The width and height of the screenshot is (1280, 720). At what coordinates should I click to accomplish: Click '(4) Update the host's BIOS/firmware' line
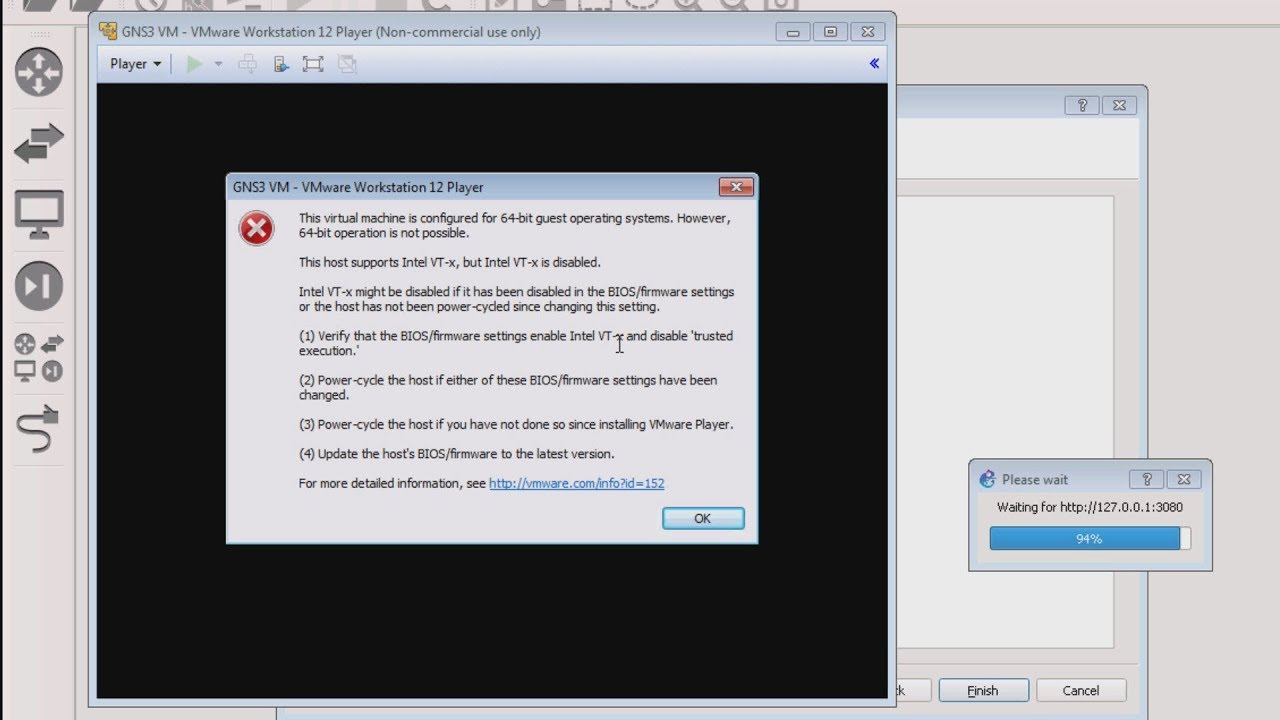[456, 454]
